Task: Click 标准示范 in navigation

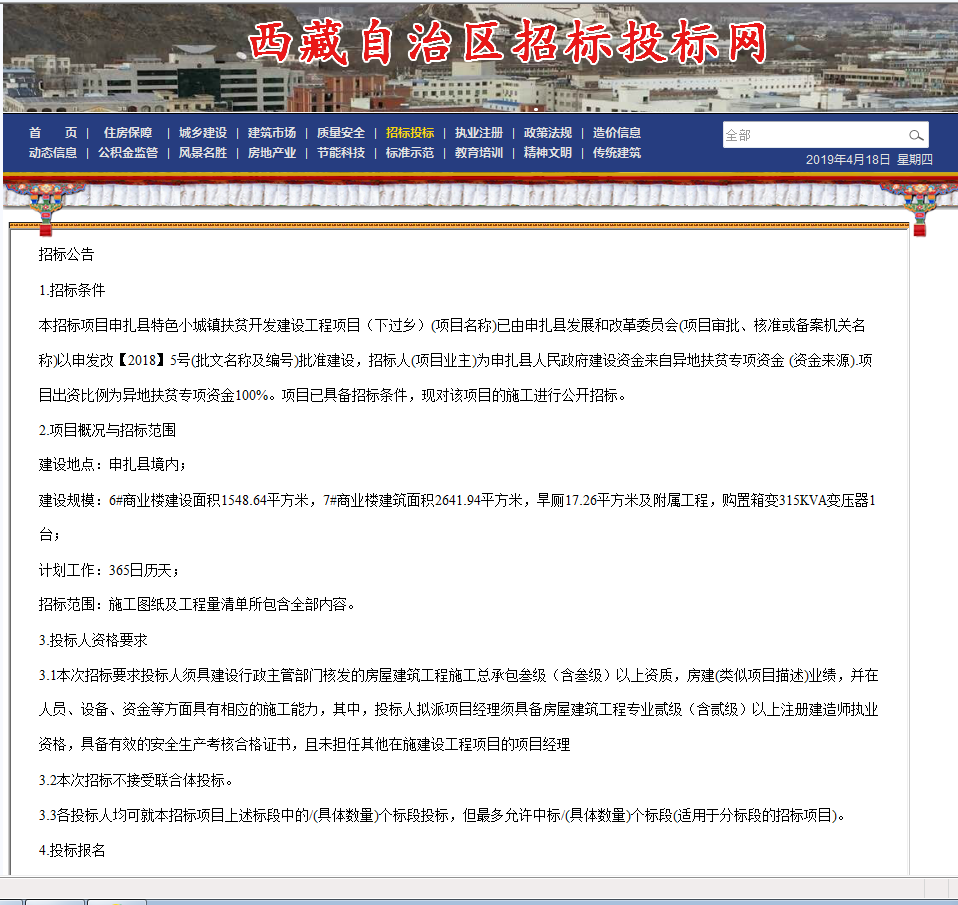Action: pyautogui.click(x=410, y=153)
